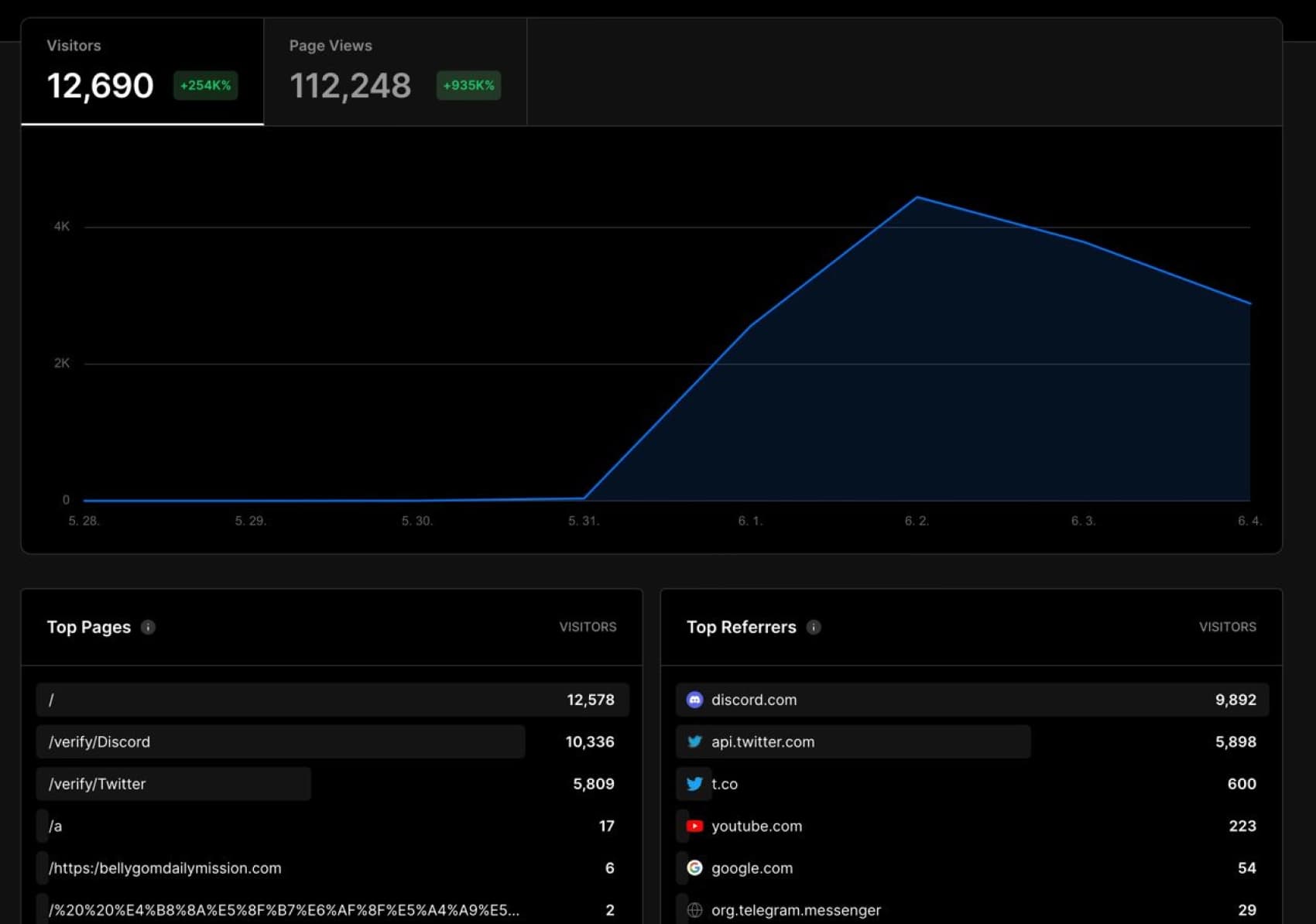
Task: Click the bellygomdailymission.com page entry
Action: [165, 868]
